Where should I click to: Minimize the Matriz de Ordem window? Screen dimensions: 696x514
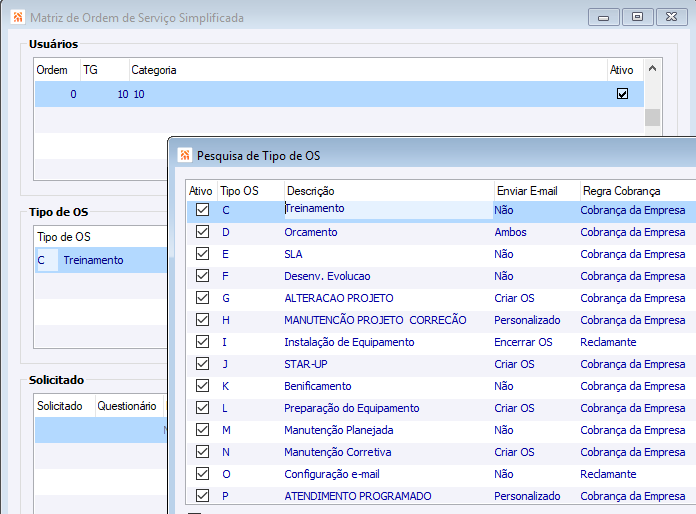603,17
